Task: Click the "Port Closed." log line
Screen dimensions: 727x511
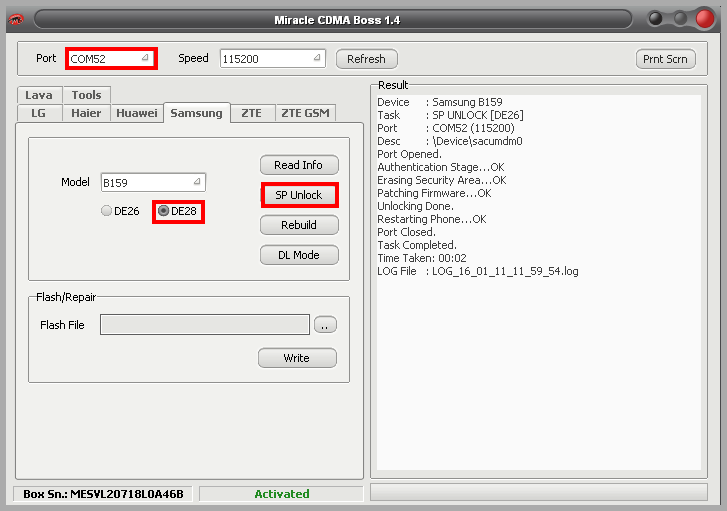Action: pos(406,232)
